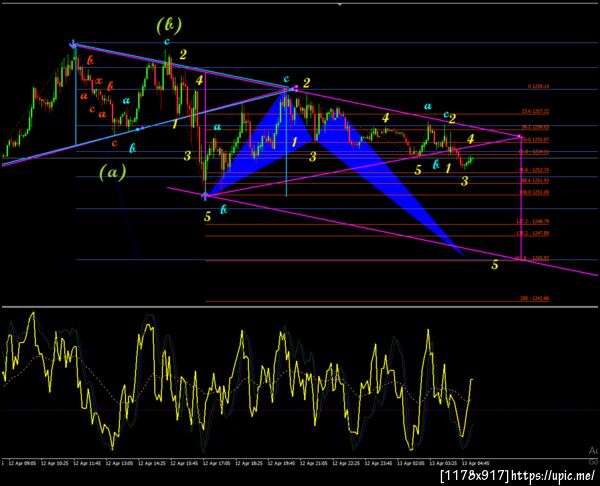
Task: Select the cyan c label under (b)
Action: pyautogui.click(x=166, y=41)
